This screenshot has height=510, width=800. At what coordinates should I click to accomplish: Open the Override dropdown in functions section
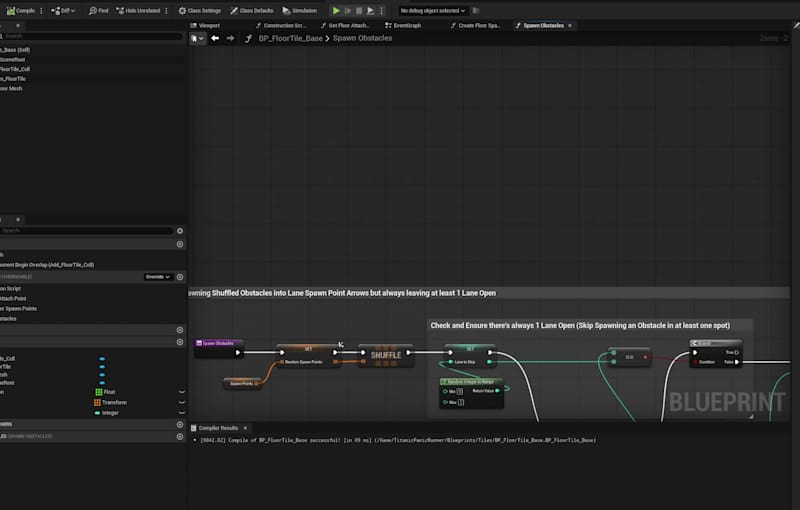158,277
